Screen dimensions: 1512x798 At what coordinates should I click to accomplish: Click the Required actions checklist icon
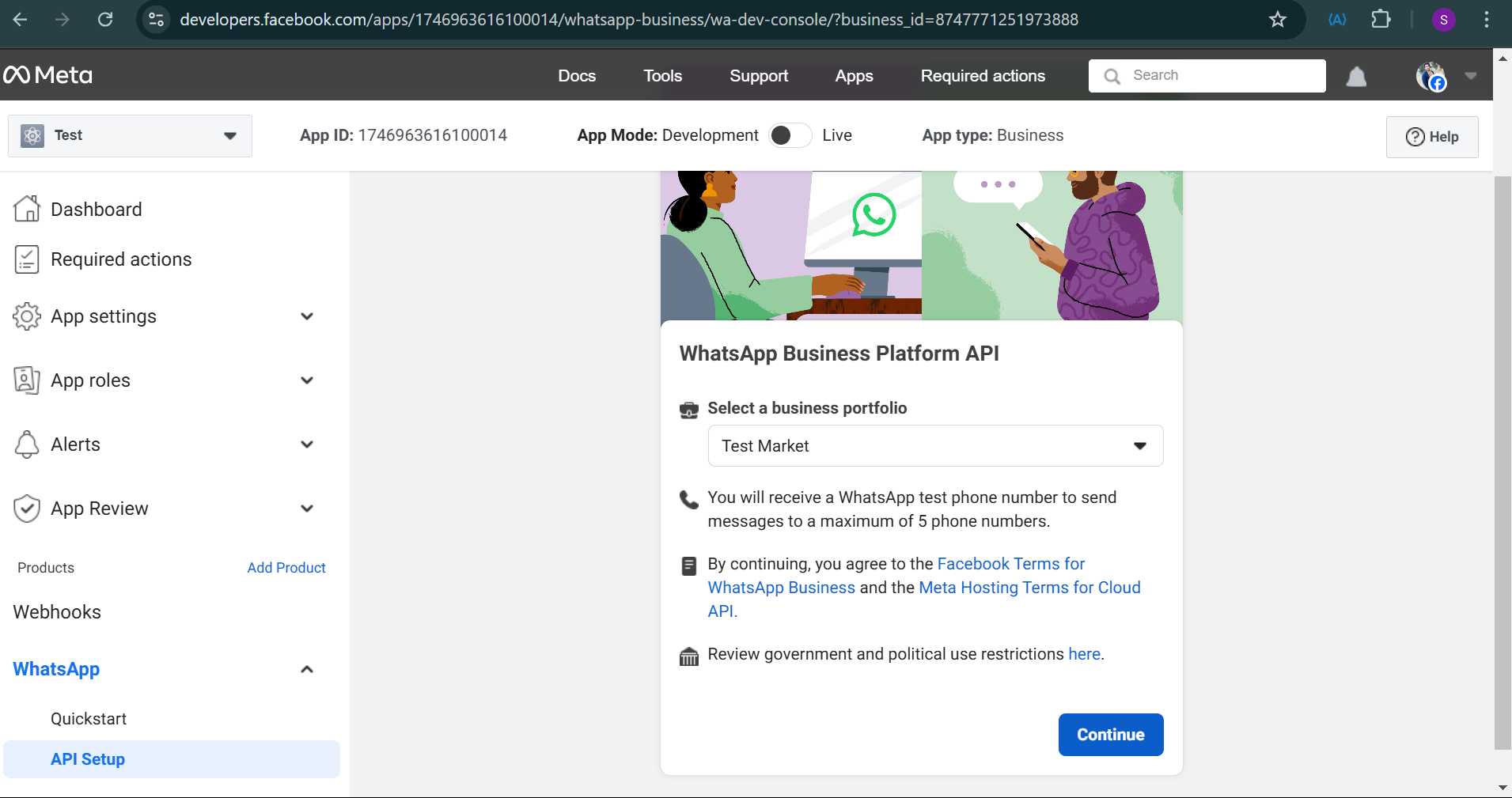(x=28, y=259)
